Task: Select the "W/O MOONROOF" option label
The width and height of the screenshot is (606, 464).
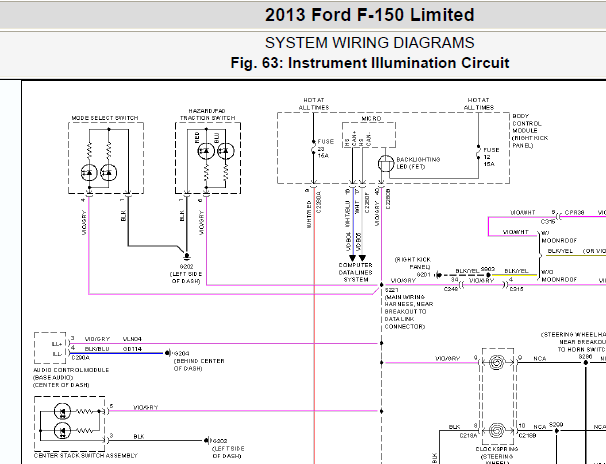Action: coord(559,275)
